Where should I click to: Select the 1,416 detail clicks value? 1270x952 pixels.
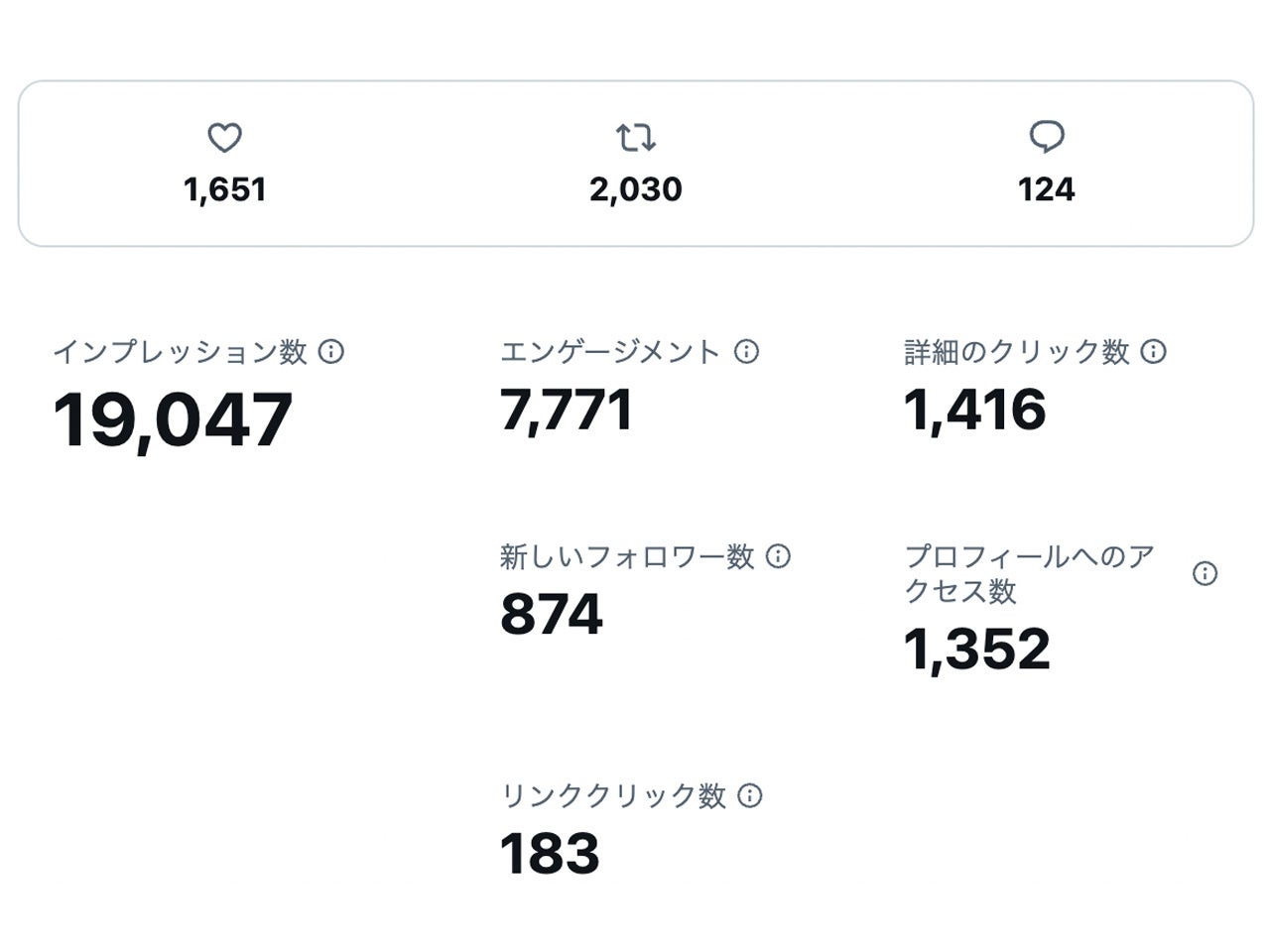[974, 411]
